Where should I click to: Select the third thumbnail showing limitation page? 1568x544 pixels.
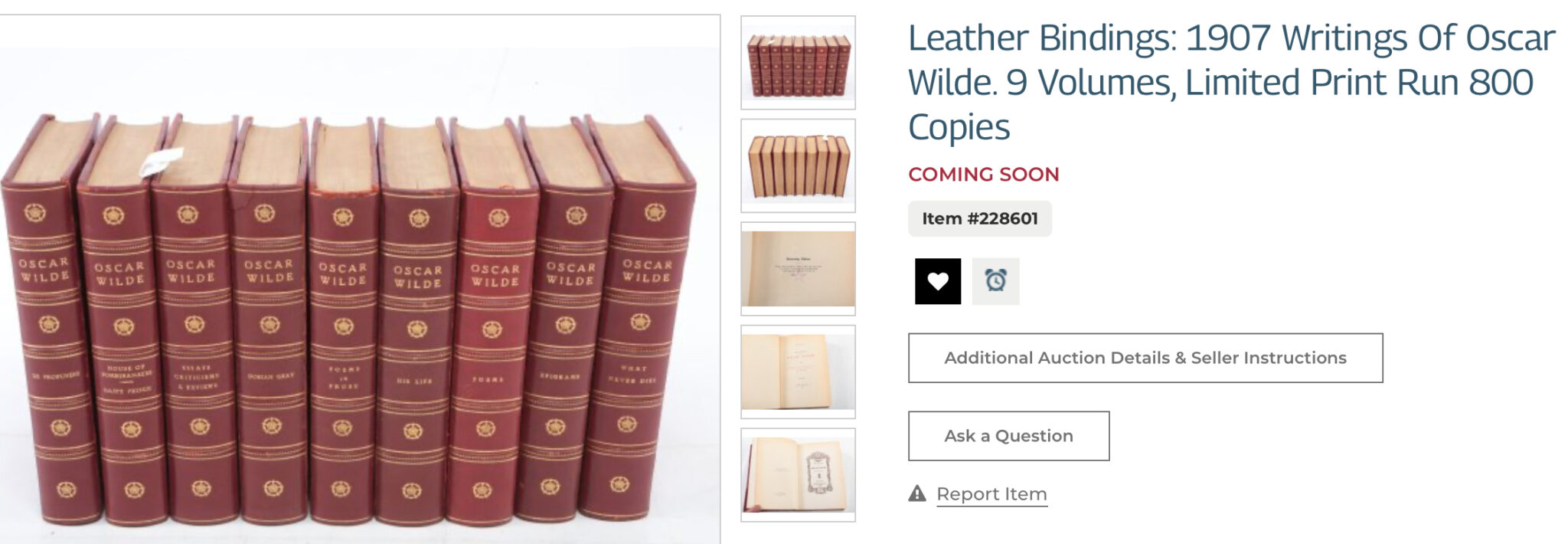(798, 269)
